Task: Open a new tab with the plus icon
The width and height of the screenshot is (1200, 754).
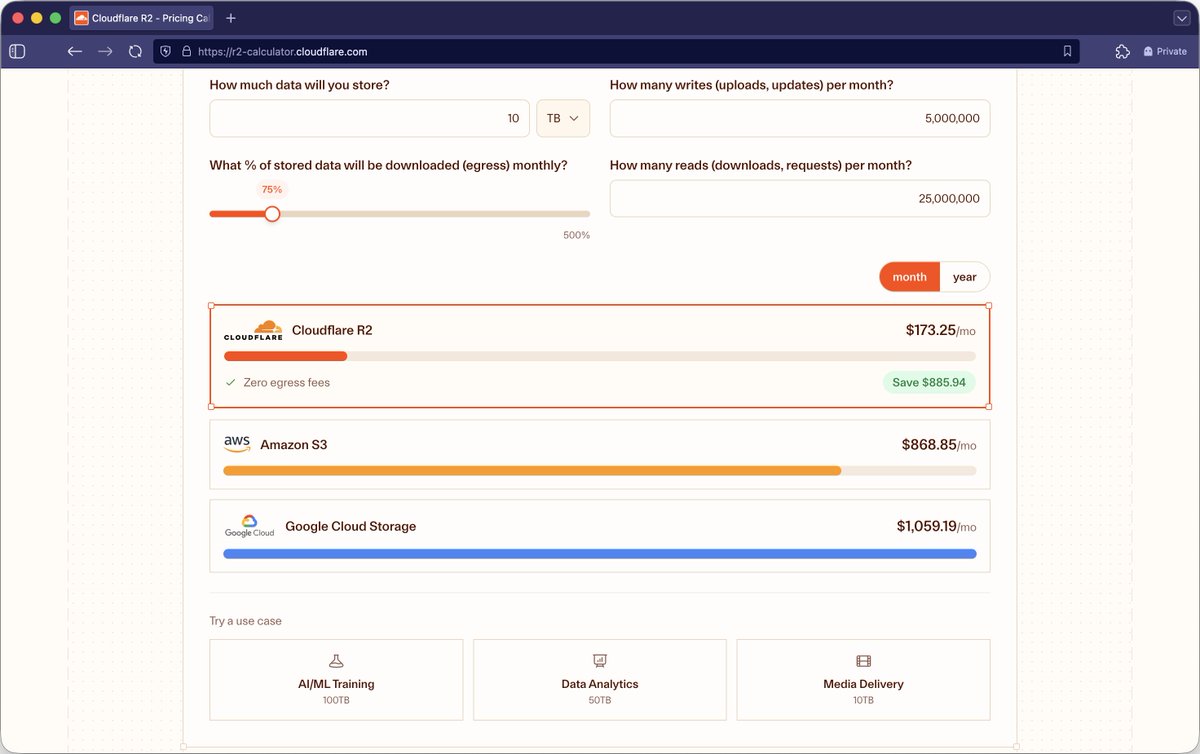Action: tap(231, 18)
